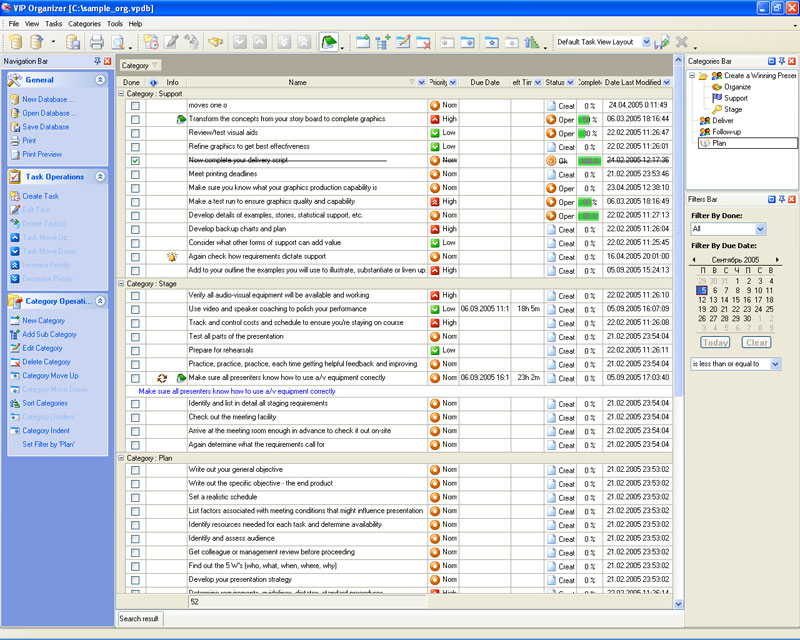Click 100% progress bar on completed delivery script row
This screenshot has height=640, width=800.
[x=589, y=161]
